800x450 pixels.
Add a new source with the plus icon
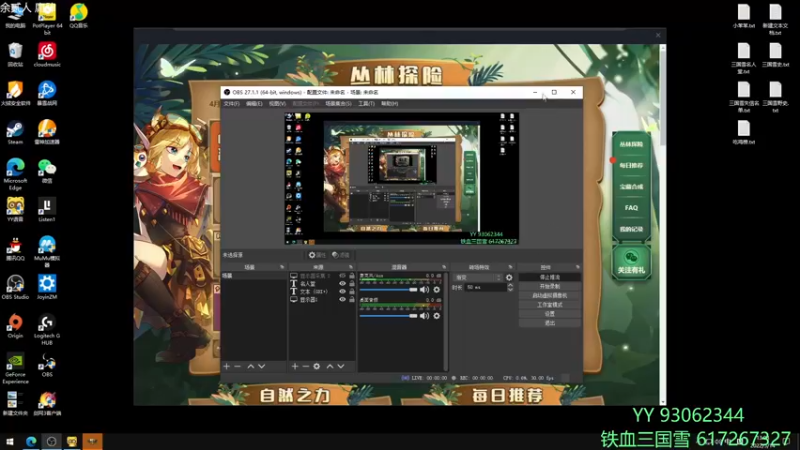(x=295, y=366)
